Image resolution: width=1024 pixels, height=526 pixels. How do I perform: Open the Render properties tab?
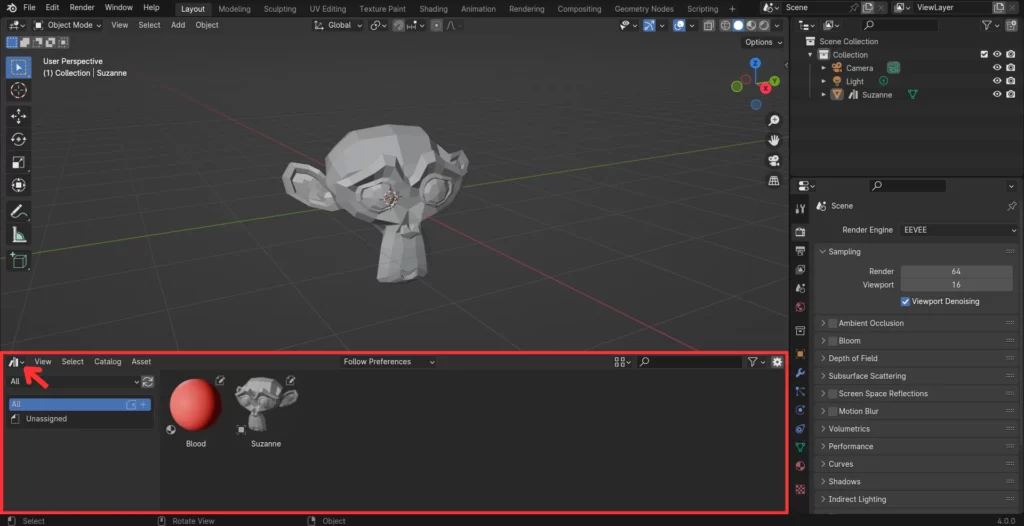[801, 232]
